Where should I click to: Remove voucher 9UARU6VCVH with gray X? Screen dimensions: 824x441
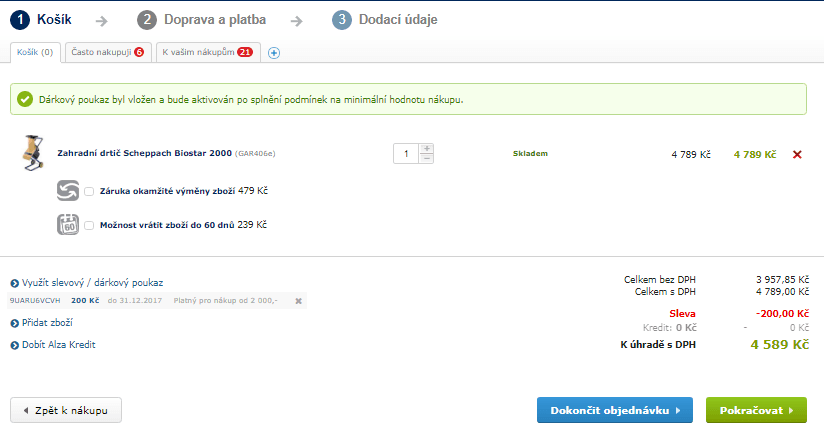[x=298, y=301]
